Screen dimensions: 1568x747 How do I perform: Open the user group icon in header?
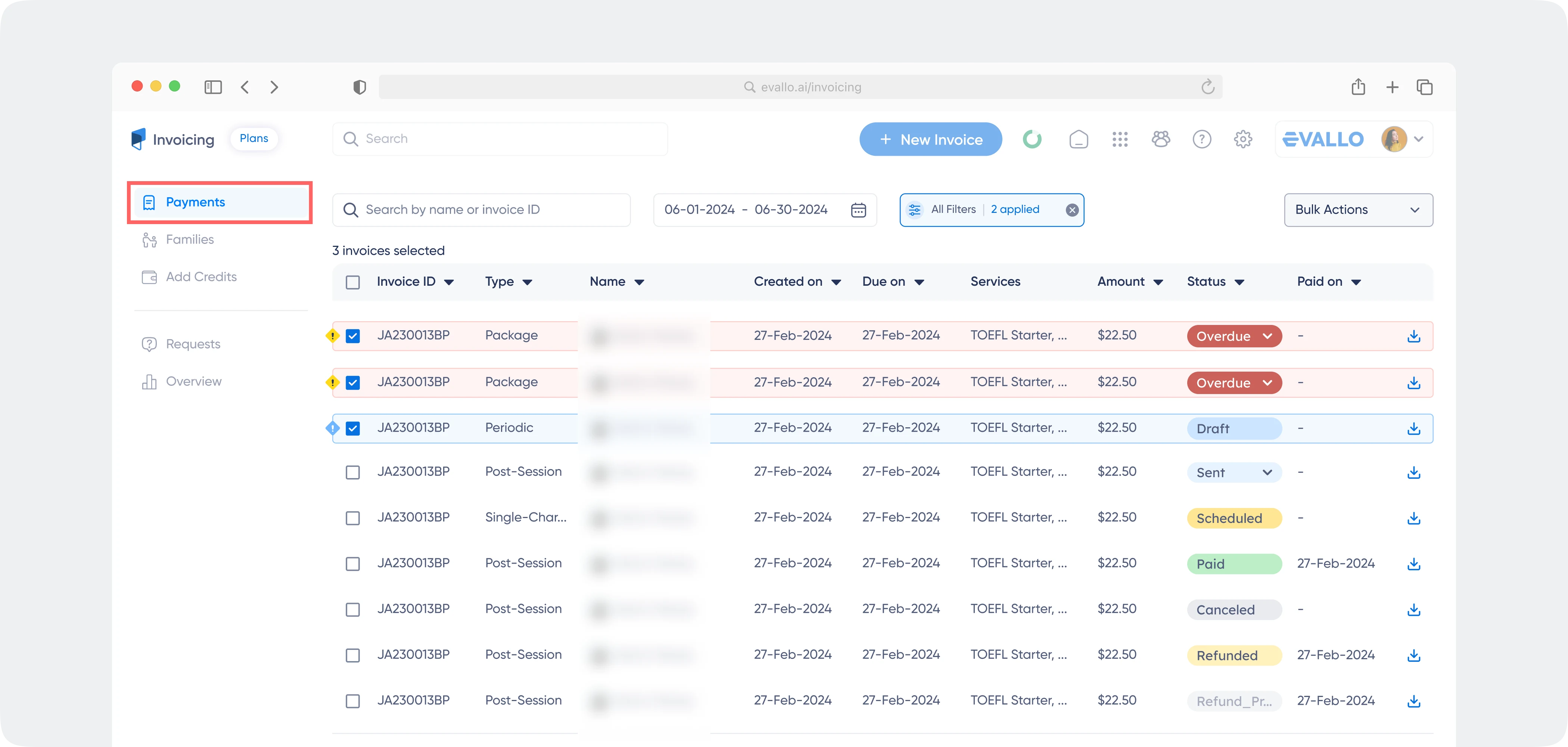click(1161, 139)
